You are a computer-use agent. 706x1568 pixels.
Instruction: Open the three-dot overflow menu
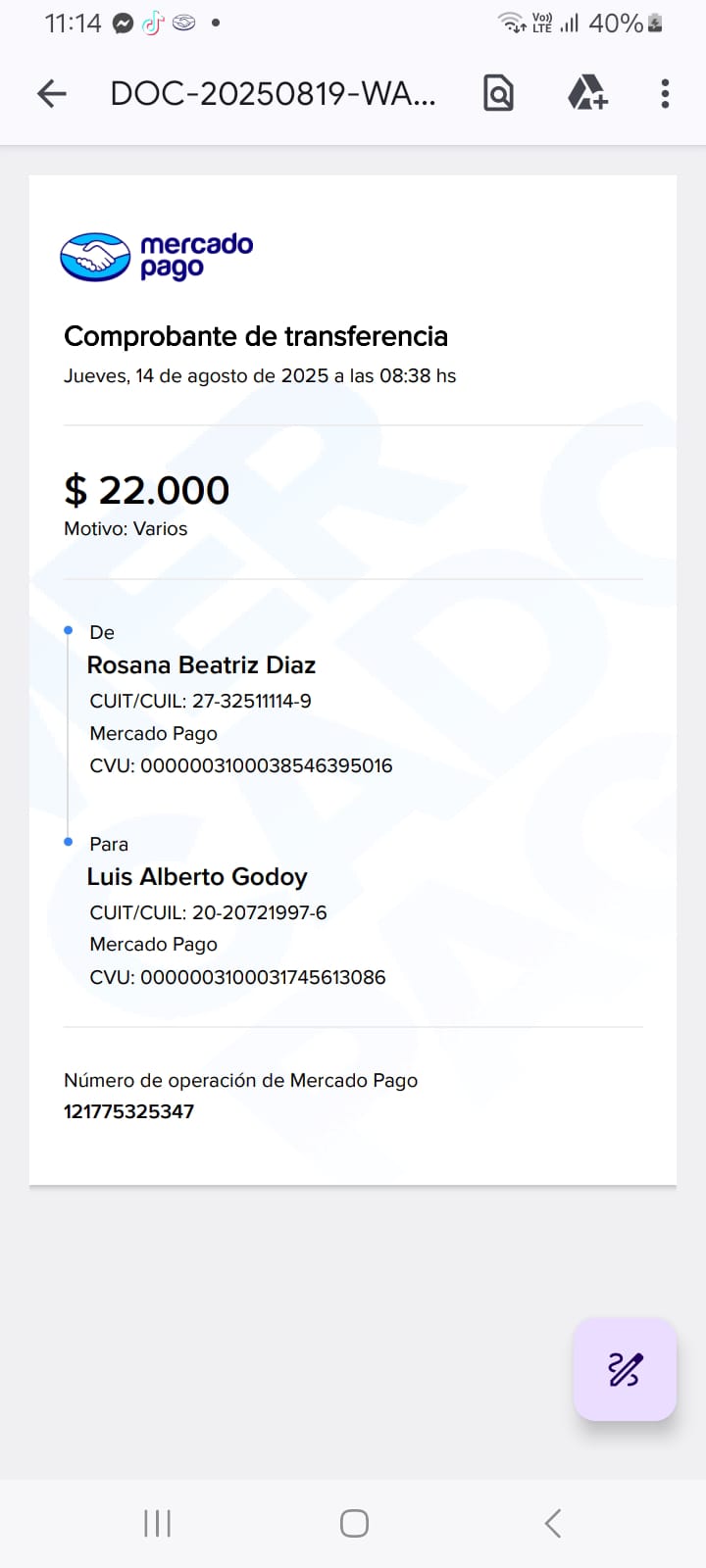click(x=665, y=94)
